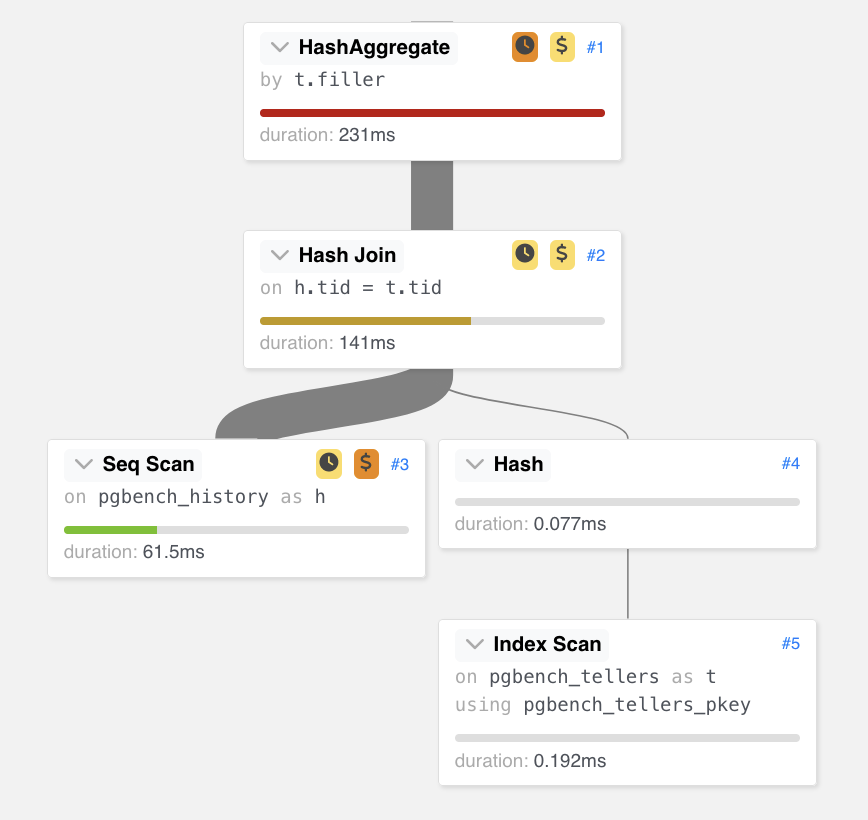Click the Seq Scan orange dollar icon
Screen dimensions: 868x820
[x=366, y=463]
